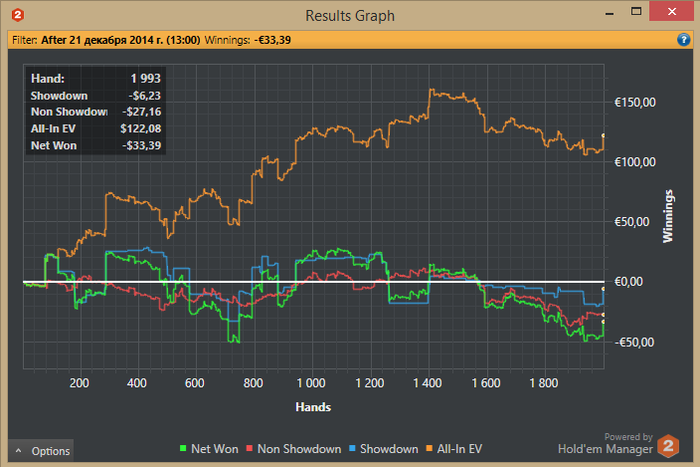700x467 pixels.
Task: Click the green Net Won legend swatch
Action: tap(183, 448)
